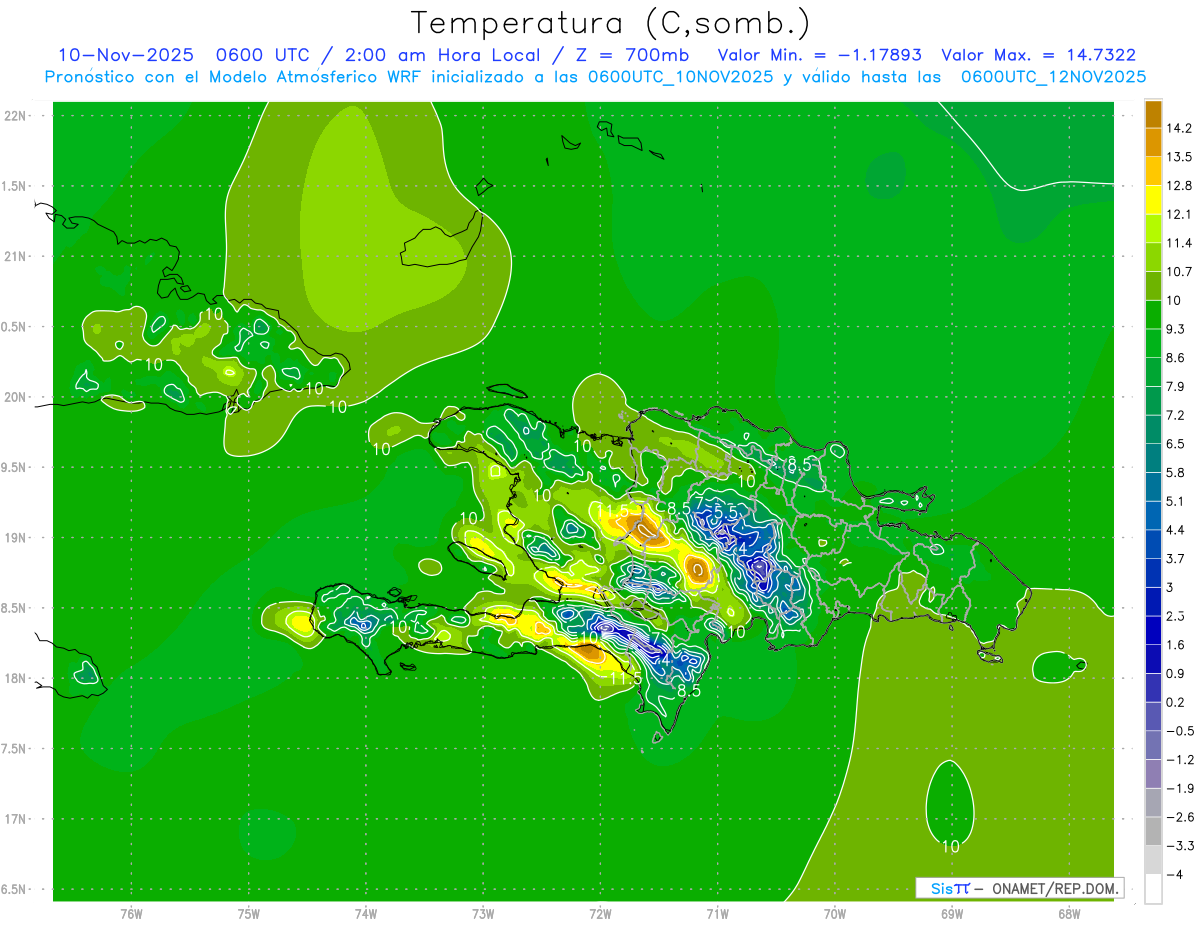Click the 3.7 colorbar value

pyautogui.click(x=1176, y=558)
